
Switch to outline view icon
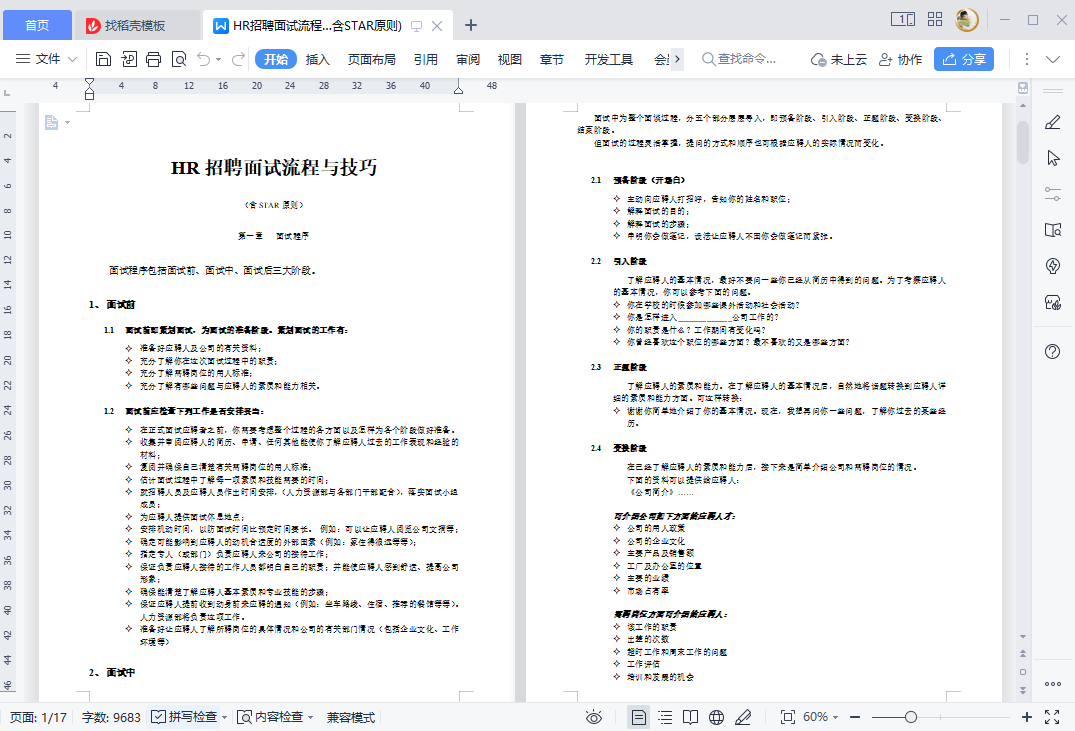pyautogui.click(x=665, y=717)
